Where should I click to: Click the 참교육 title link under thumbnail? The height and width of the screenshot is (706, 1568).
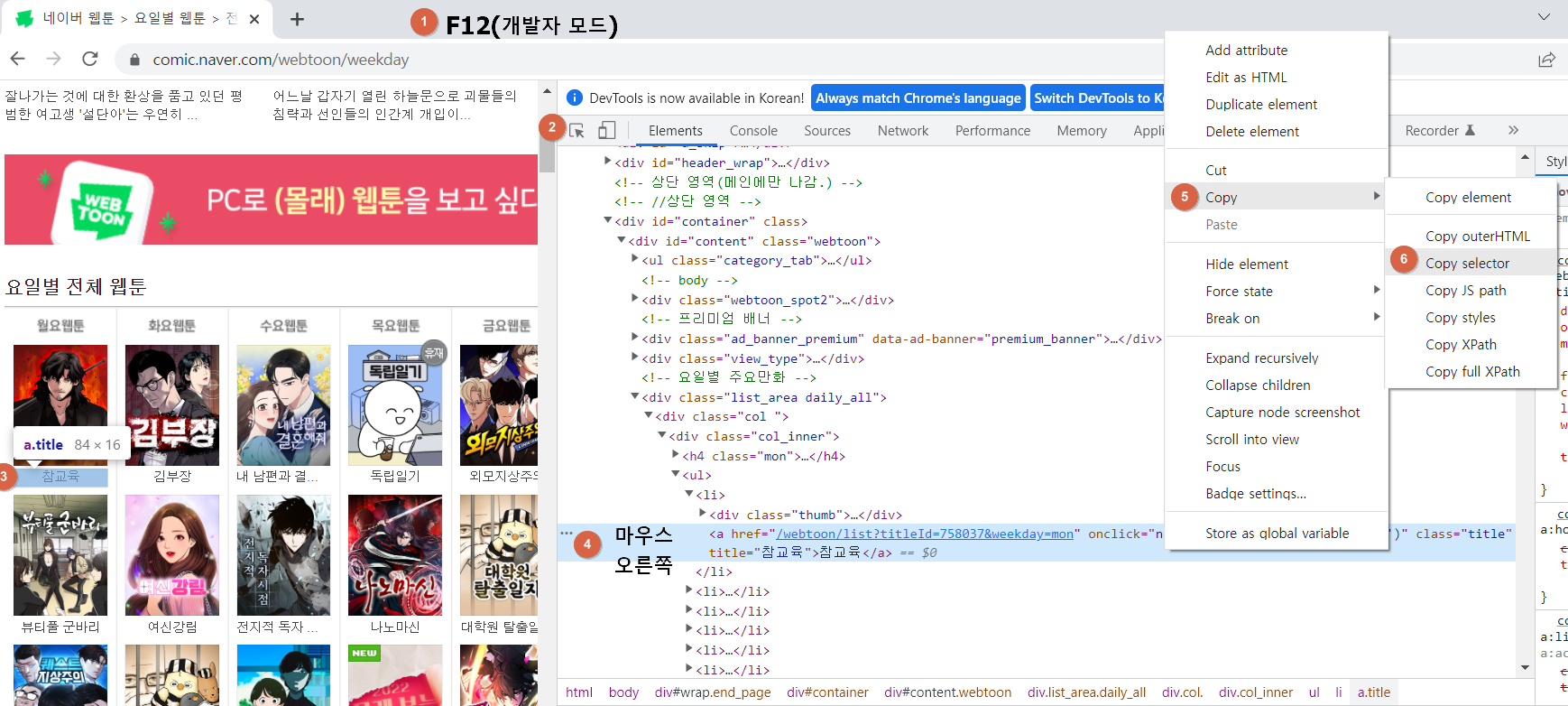click(x=60, y=476)
